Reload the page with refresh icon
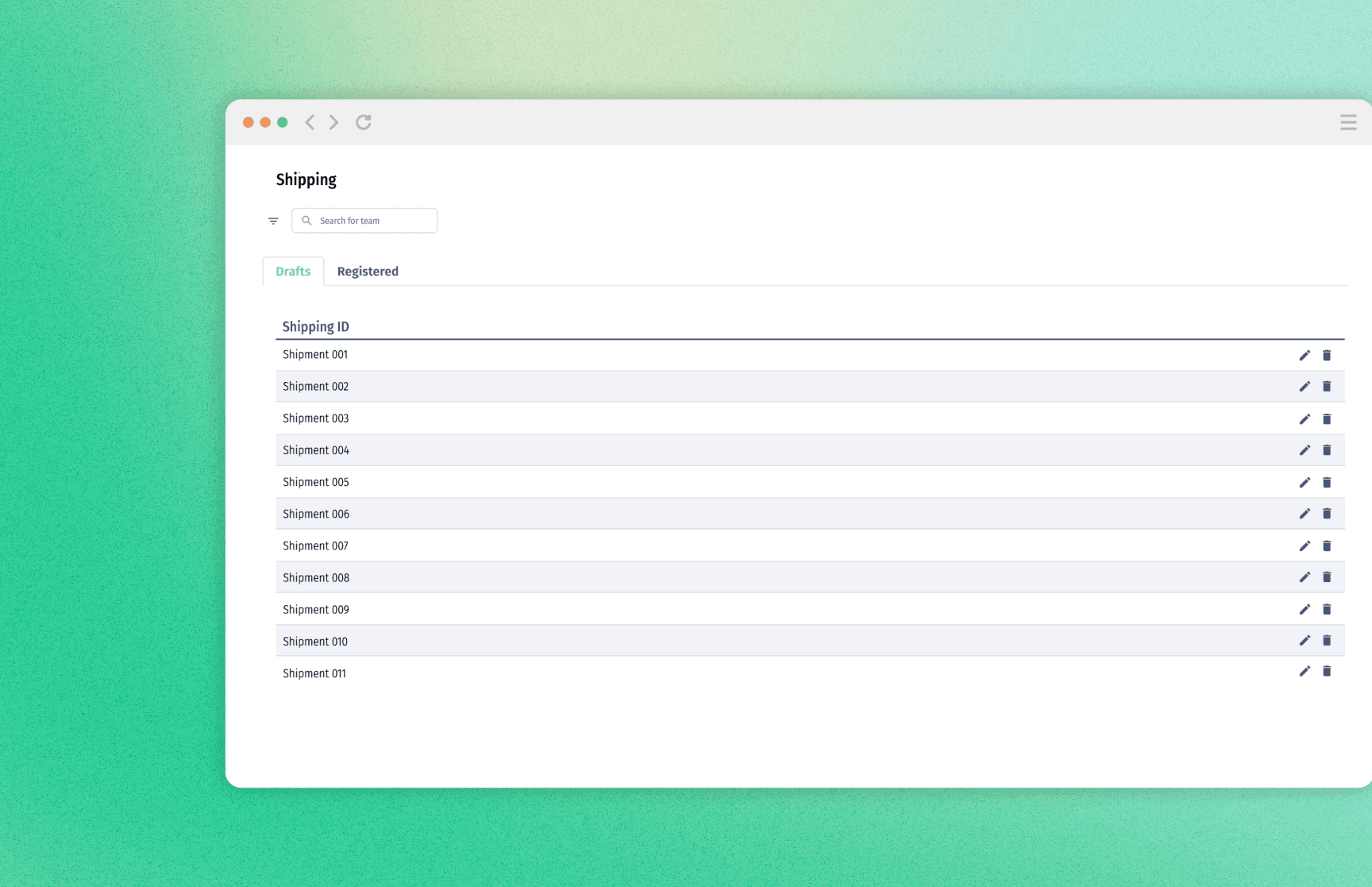Viewport: 1372px width, 887px height. coord(364,122)
